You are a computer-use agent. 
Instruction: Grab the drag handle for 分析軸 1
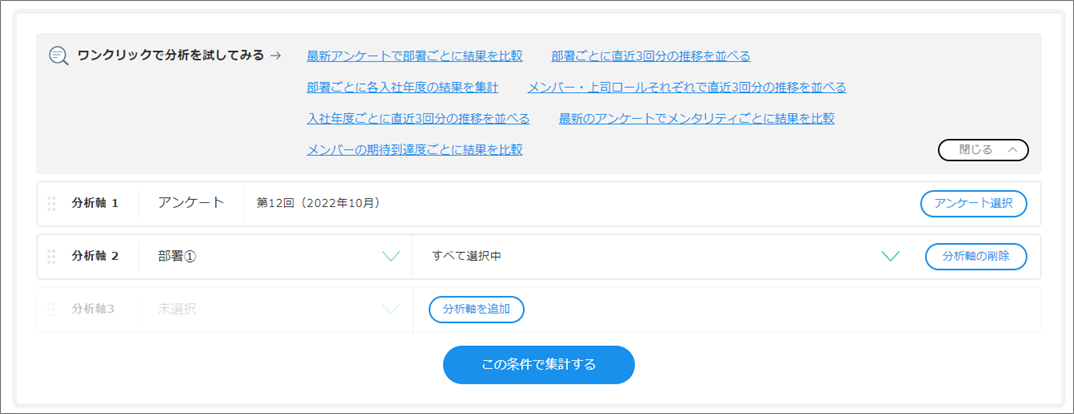pos(51,204)
